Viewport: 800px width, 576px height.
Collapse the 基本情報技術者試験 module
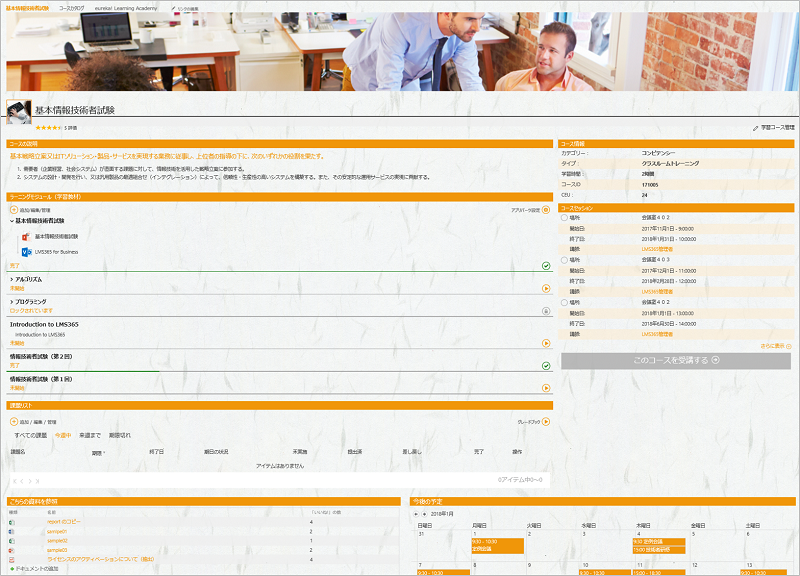tap(12, 221)
